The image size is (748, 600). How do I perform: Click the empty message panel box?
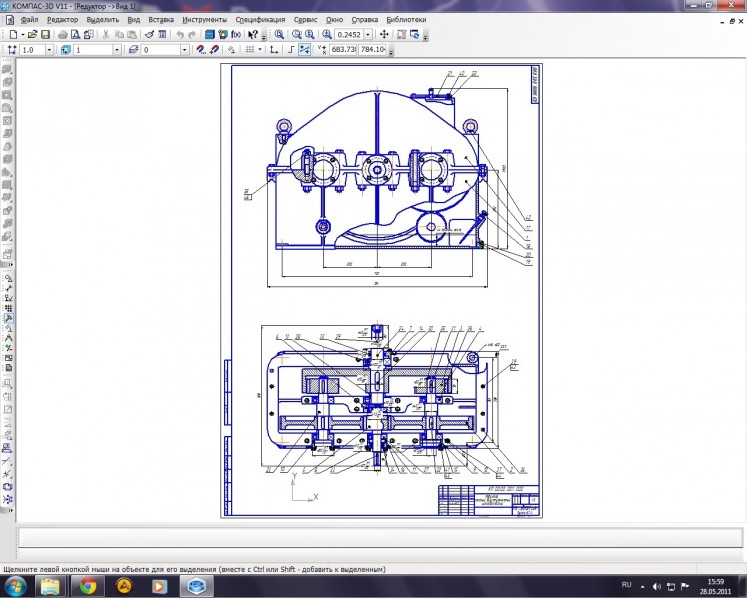pyautogui.click(x=380, y=538)
